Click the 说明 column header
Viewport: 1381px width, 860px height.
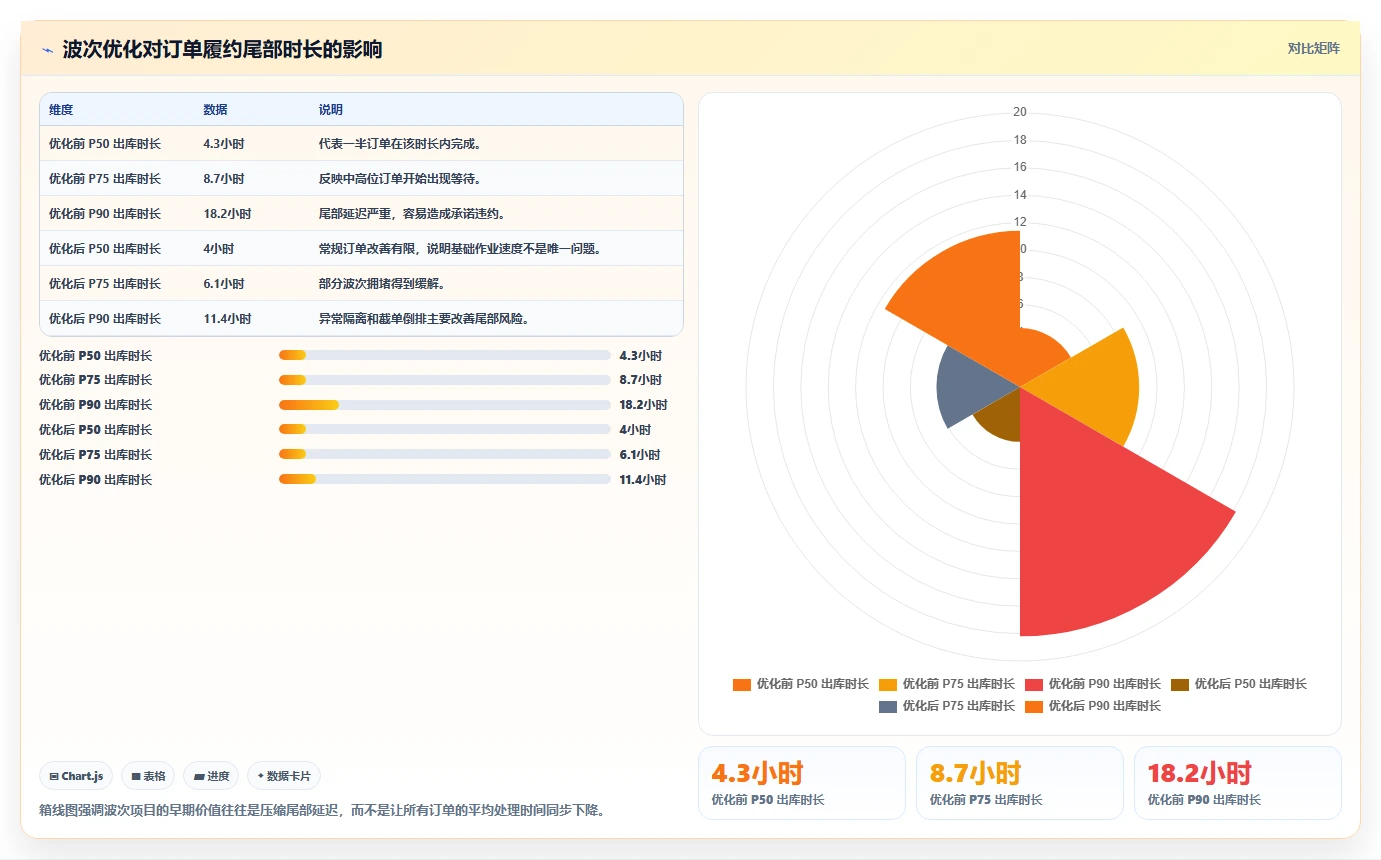coord(331,110)
